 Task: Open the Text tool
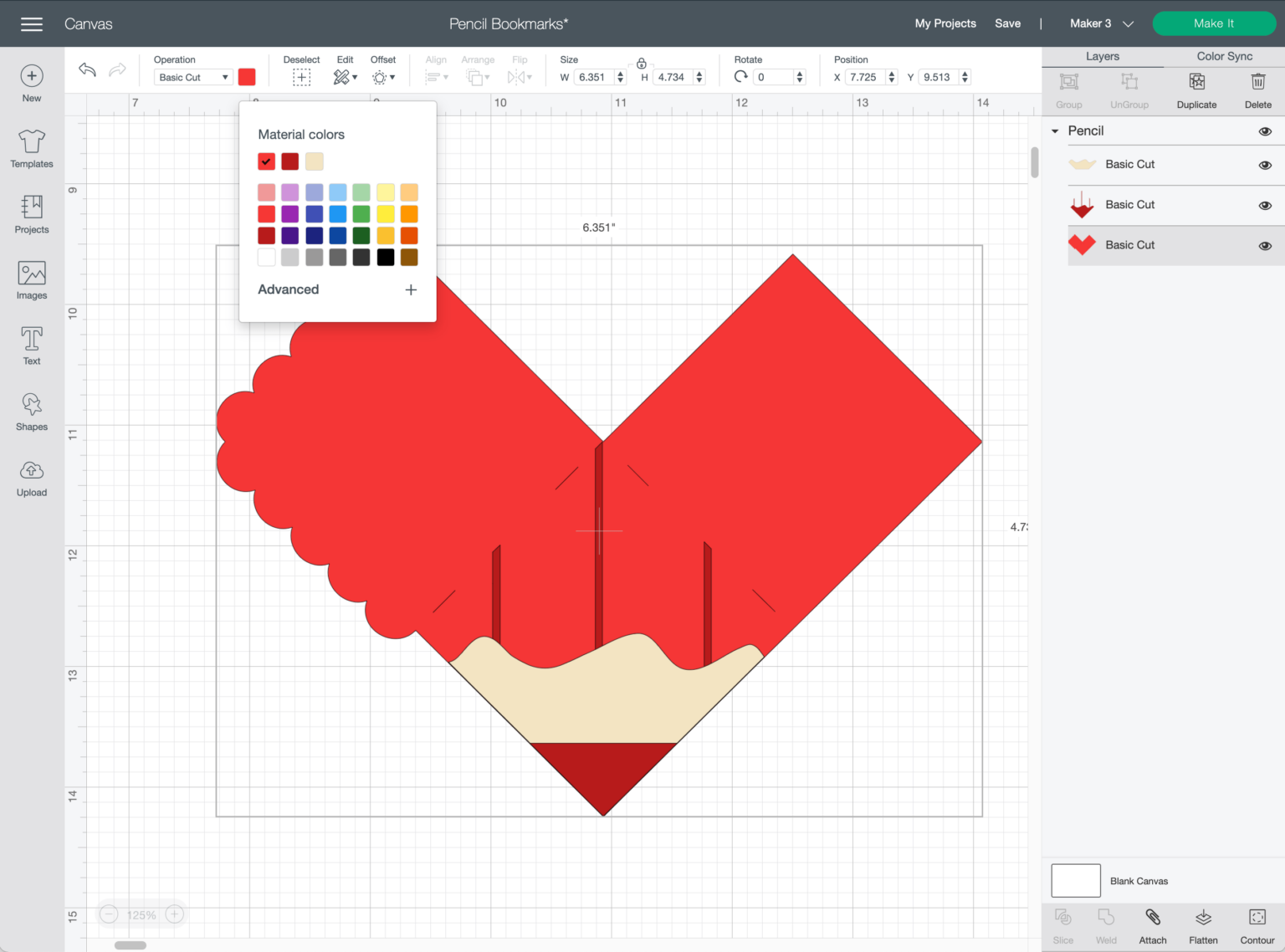click(x=31, y=344)
